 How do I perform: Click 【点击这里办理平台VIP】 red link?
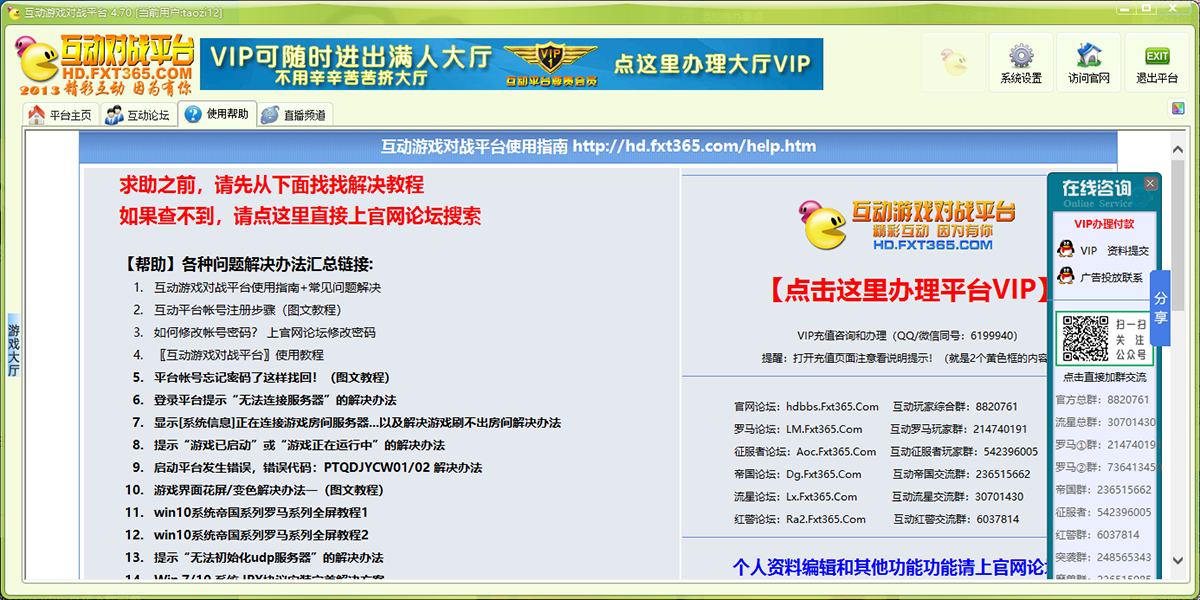point(908,291)
